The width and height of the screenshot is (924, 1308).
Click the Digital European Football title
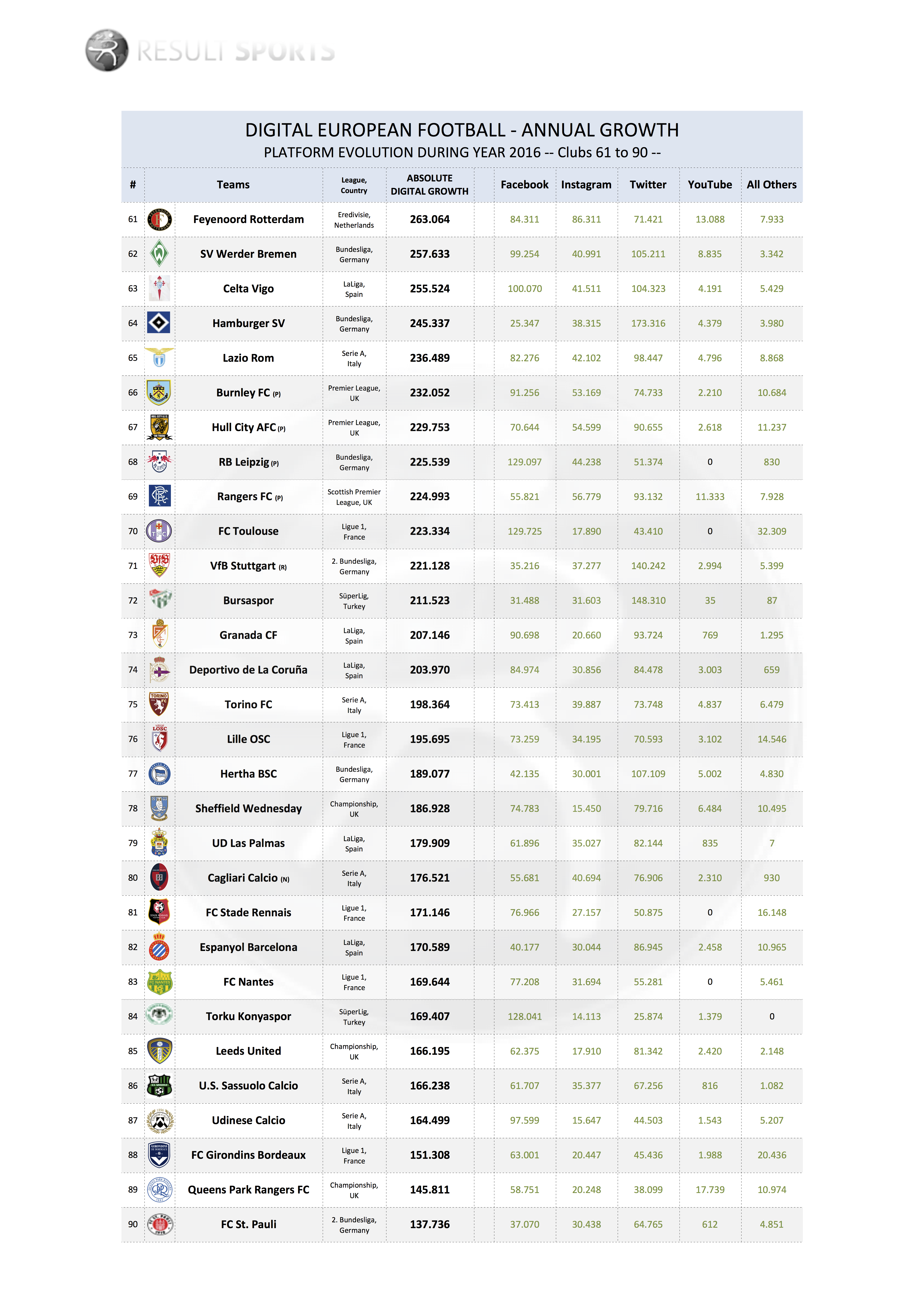click(461, 130)
